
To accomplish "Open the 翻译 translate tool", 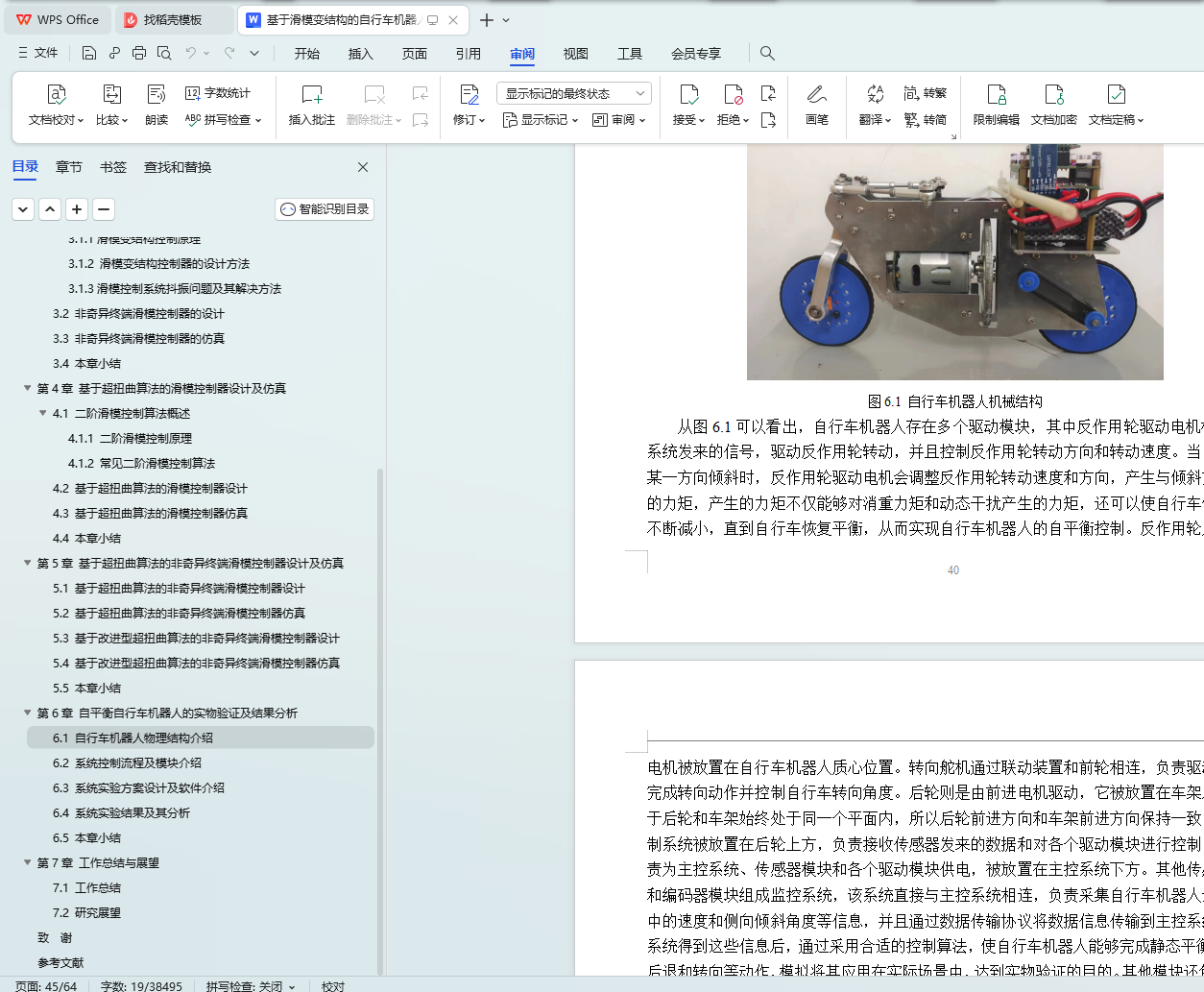I will (875, 106).
